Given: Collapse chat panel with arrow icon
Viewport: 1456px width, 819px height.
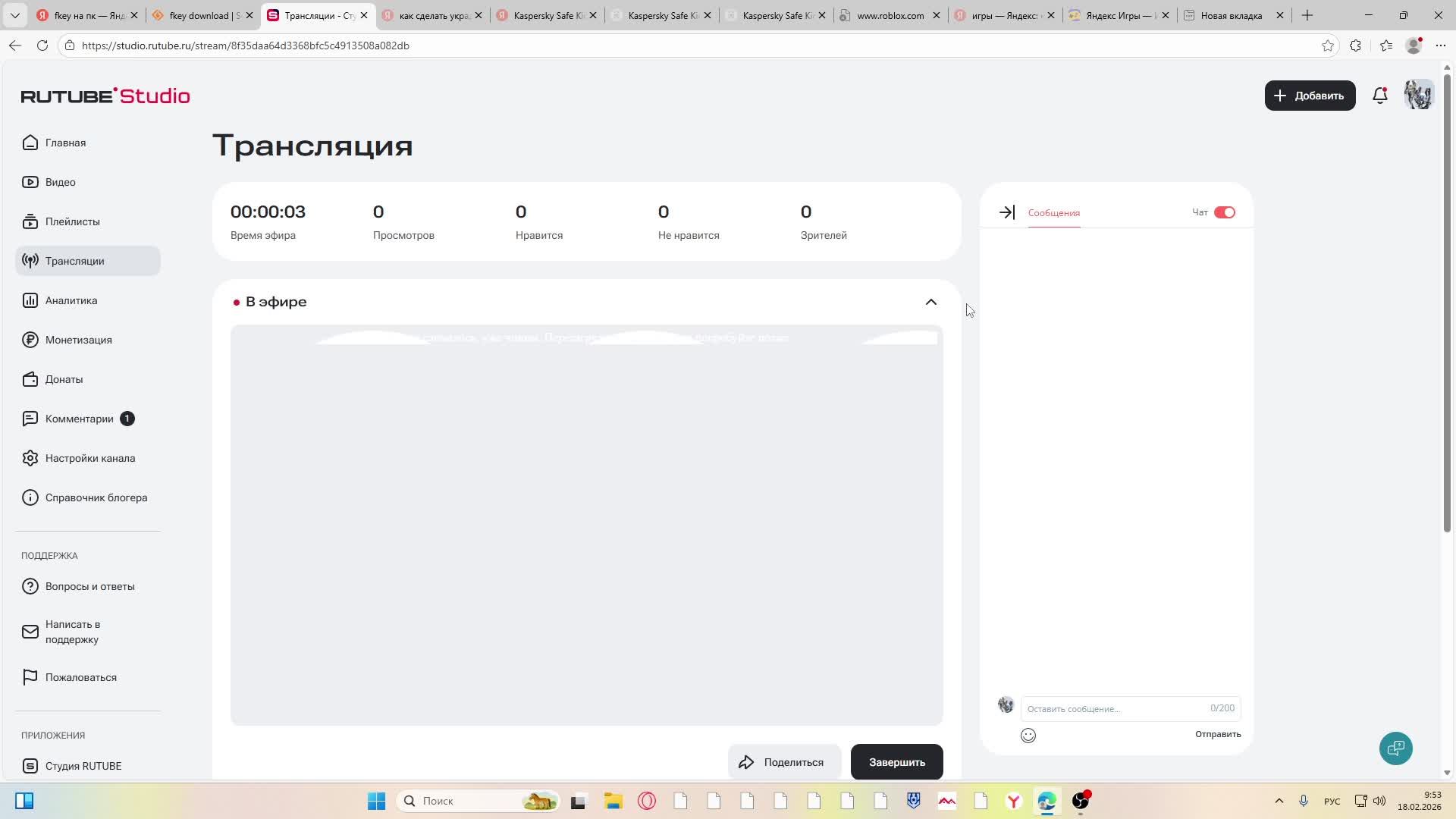Looking at the screenshot, I should [1006, 212].
